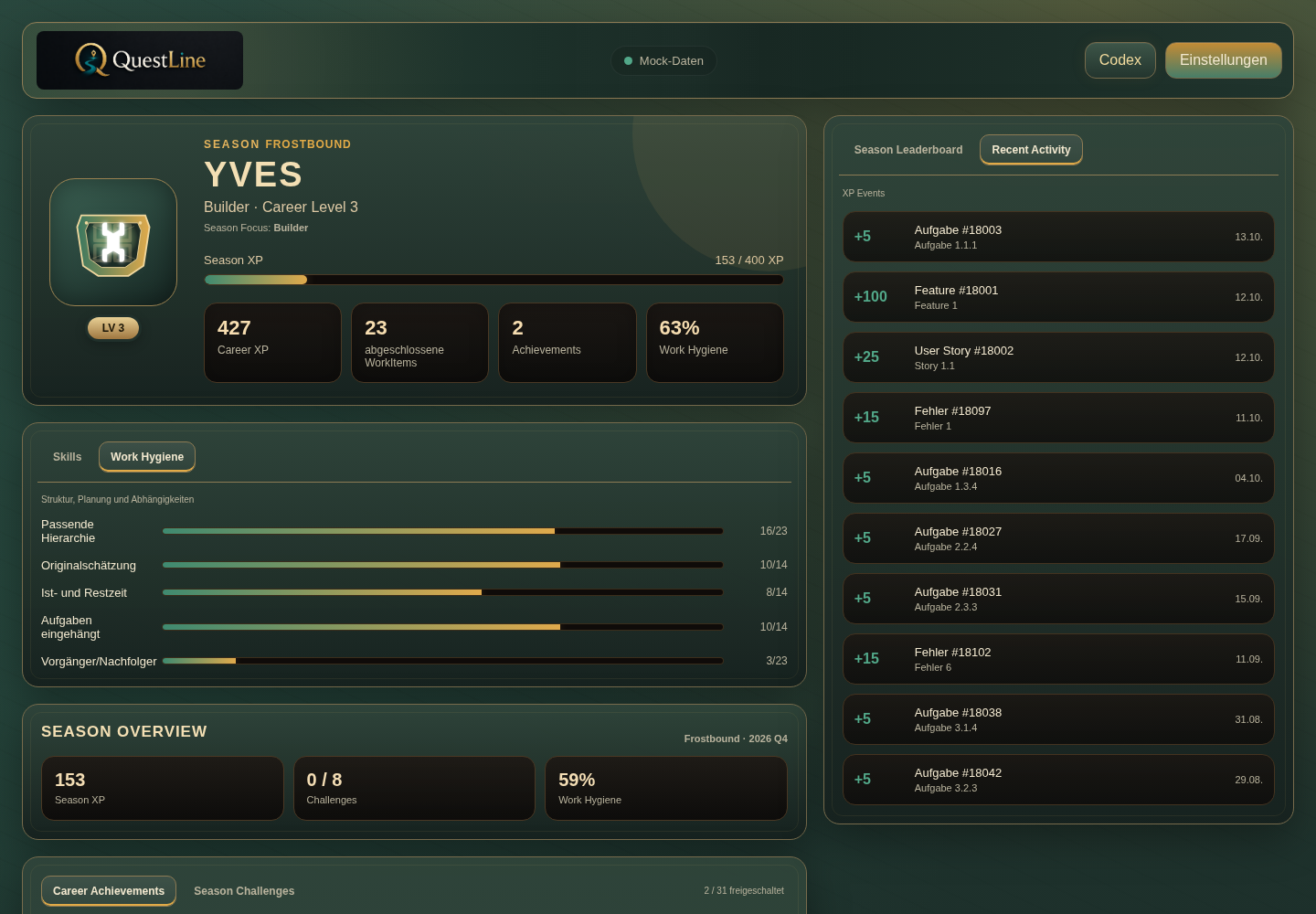Screen dimensions: 1316x914
Task: Click the QuestLine logo
Action: (140, 60)
